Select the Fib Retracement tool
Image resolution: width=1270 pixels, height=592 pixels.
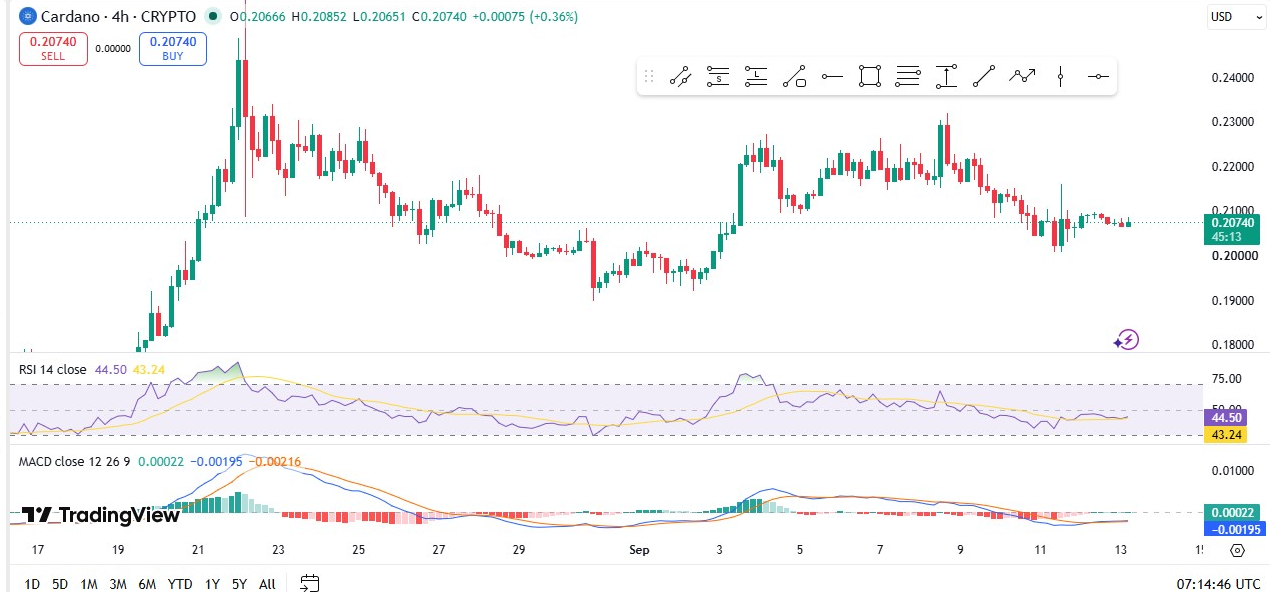pyautogui.click(x=908, y=76)
